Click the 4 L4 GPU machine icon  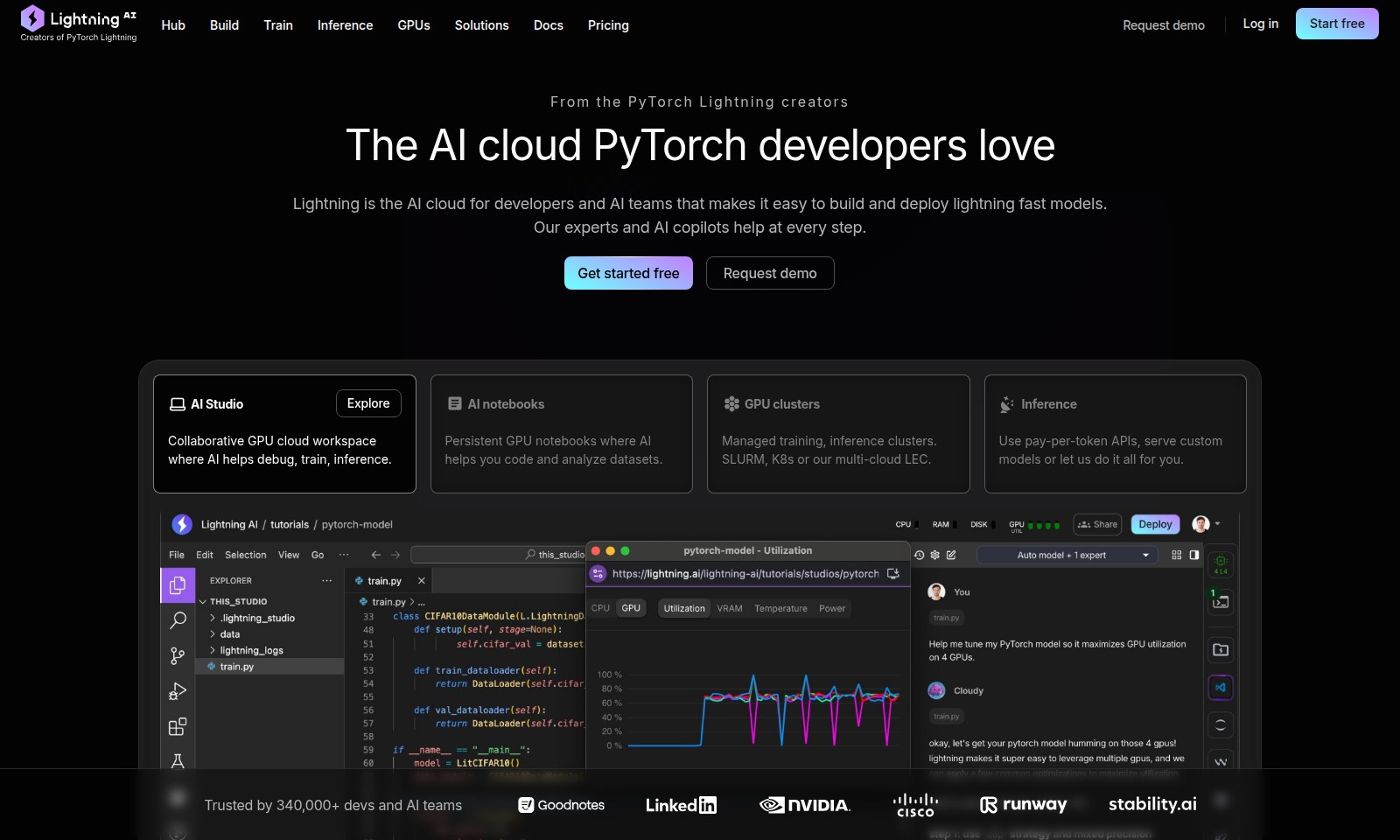tap(1221, 564)
